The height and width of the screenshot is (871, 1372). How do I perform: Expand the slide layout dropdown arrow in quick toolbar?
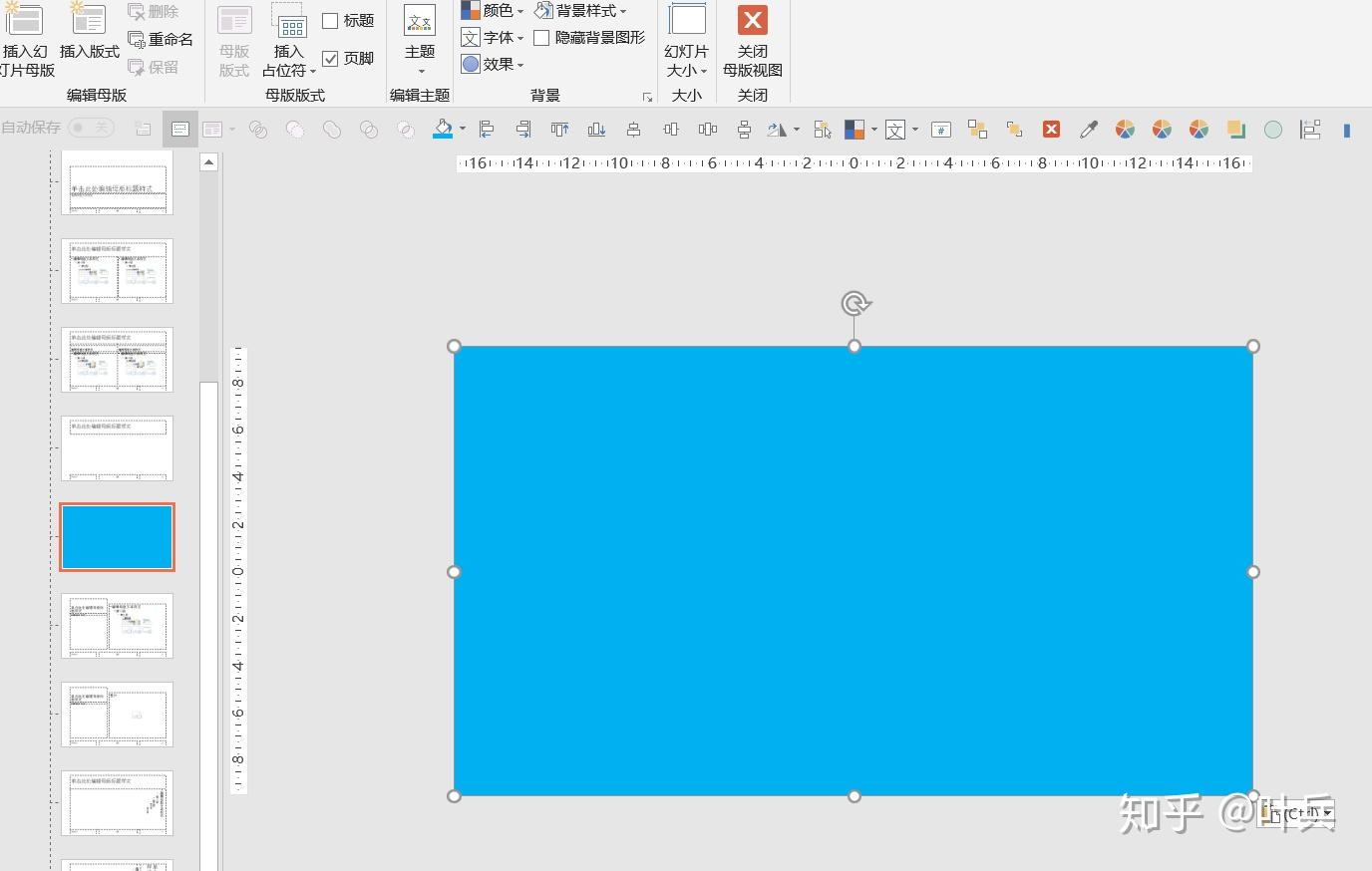pos(232,130)
